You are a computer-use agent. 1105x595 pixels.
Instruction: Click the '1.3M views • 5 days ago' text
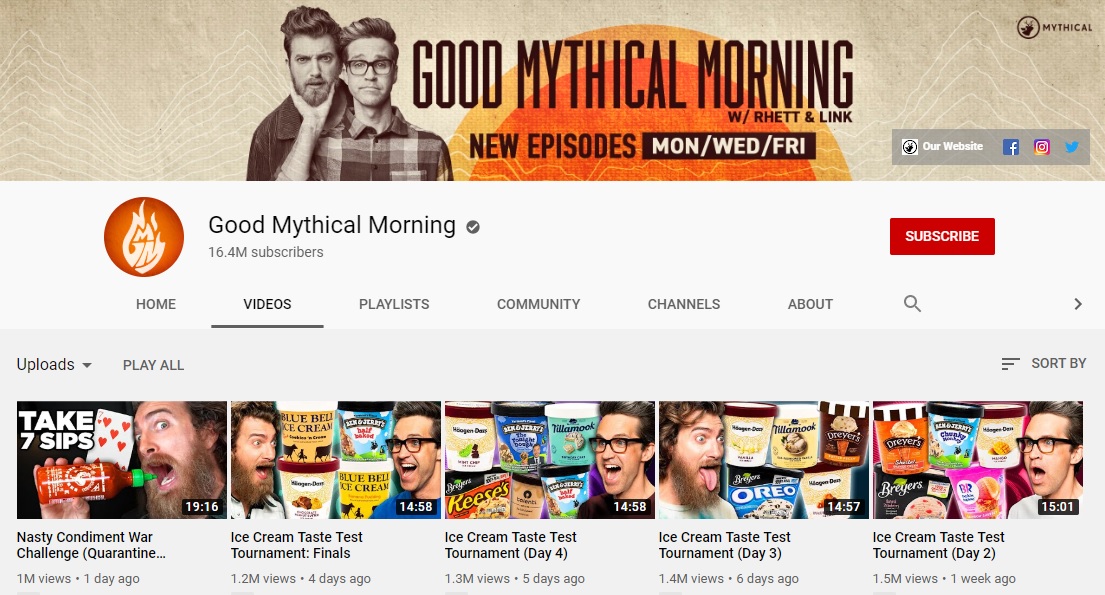[x=515, y=579]
